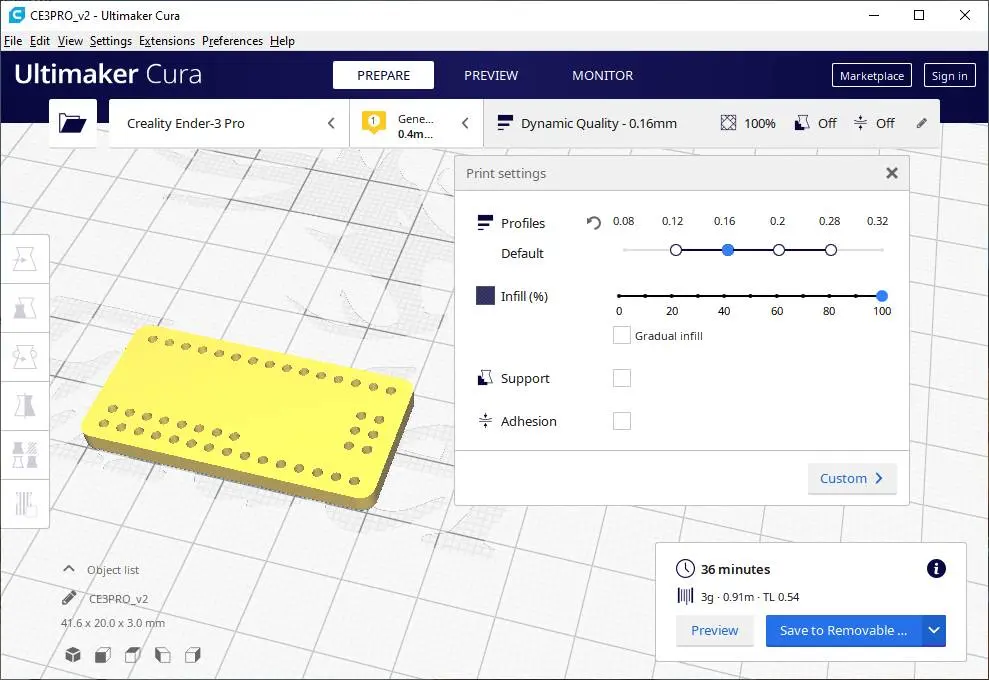Screen dimensions: 989x680
Task: Open the Preferences menu
Action: 232,41
